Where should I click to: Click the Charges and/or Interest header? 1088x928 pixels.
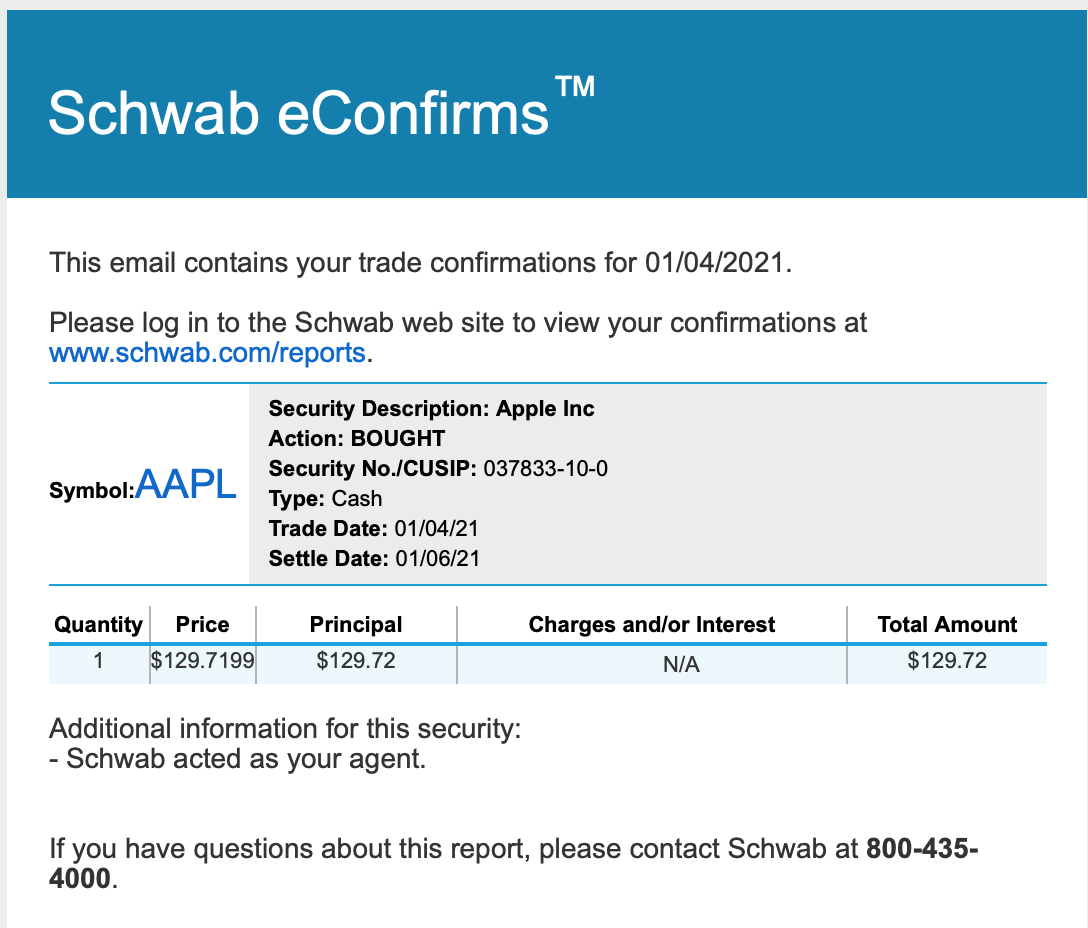652,624
